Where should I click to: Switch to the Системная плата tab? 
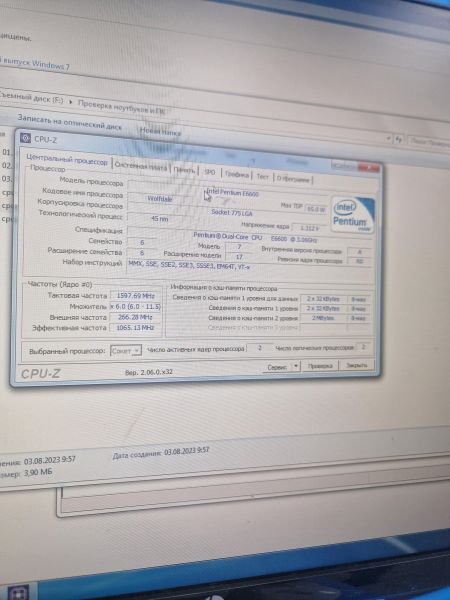(141, 166)
